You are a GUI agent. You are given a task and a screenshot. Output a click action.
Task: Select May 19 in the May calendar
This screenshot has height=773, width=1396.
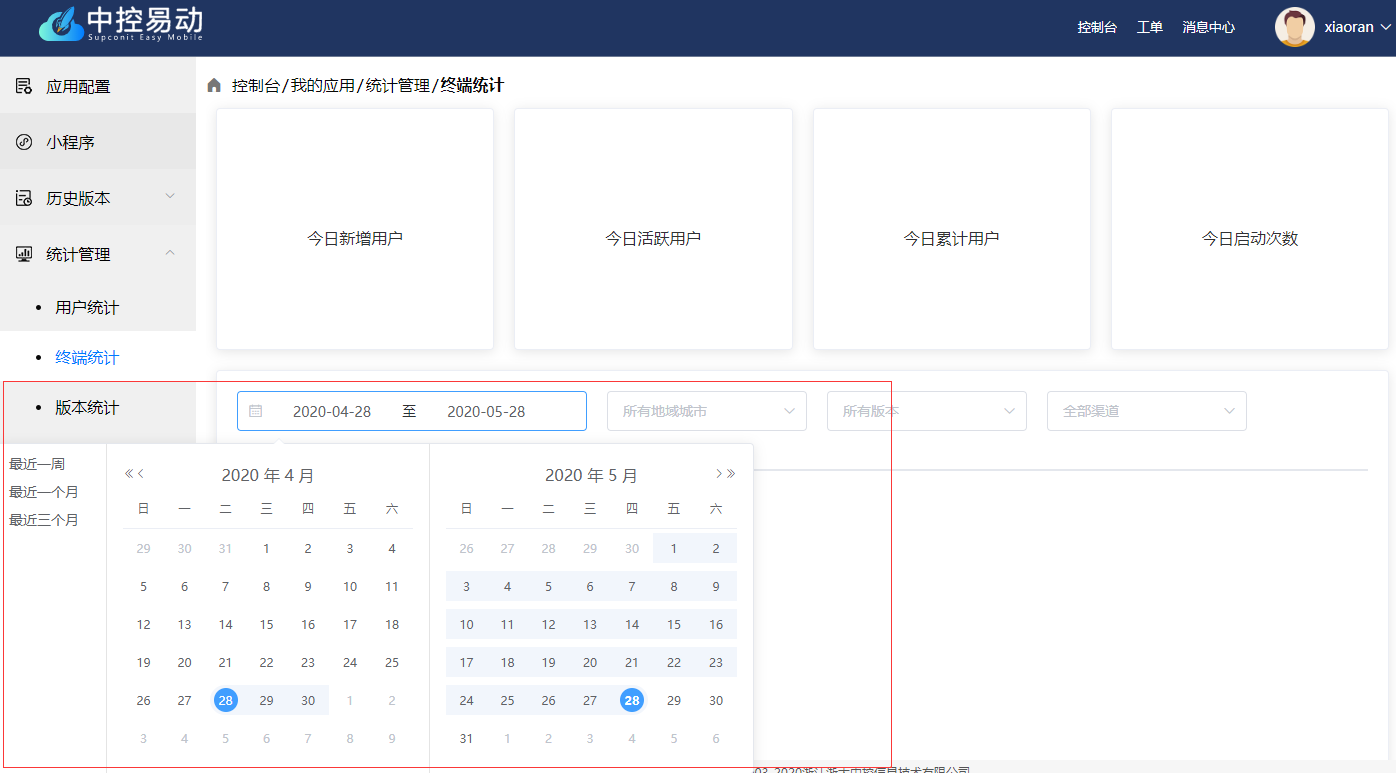point(549,663)
